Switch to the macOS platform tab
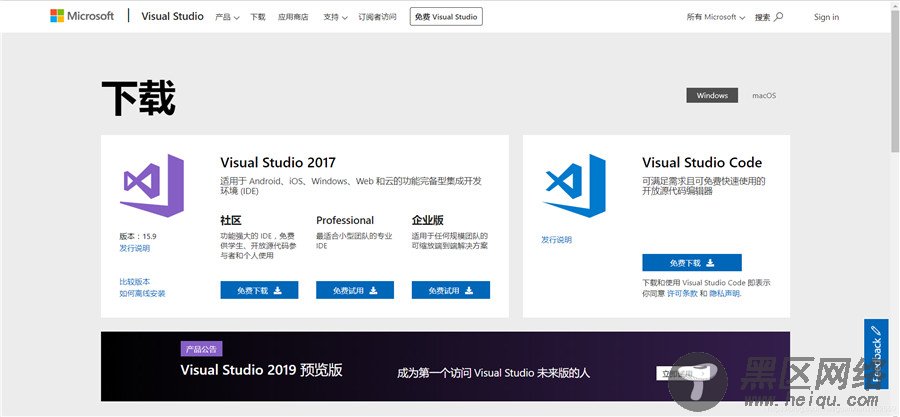 (x=764, y=95)
